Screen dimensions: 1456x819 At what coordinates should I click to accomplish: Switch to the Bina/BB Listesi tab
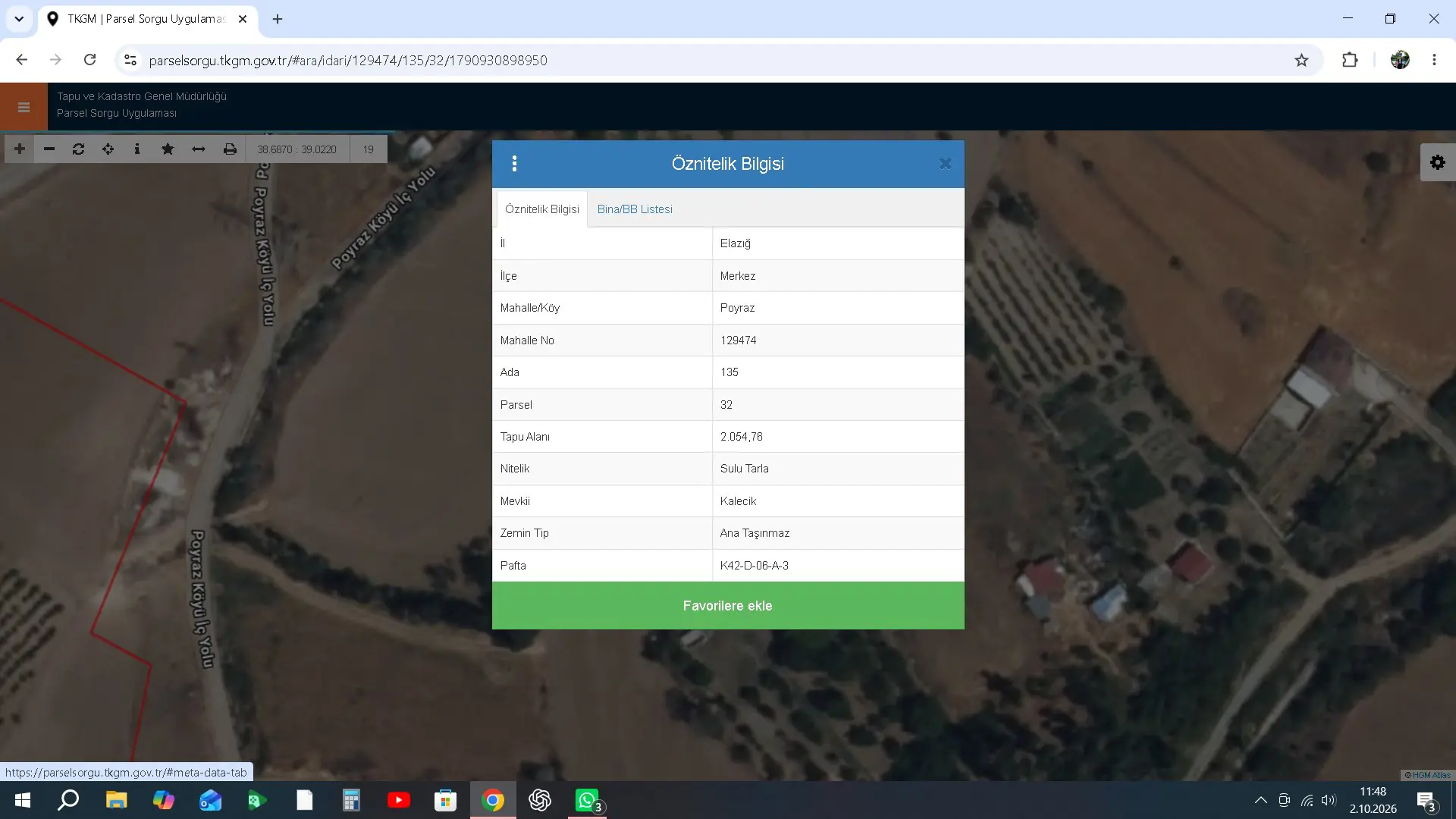(635, 209)
